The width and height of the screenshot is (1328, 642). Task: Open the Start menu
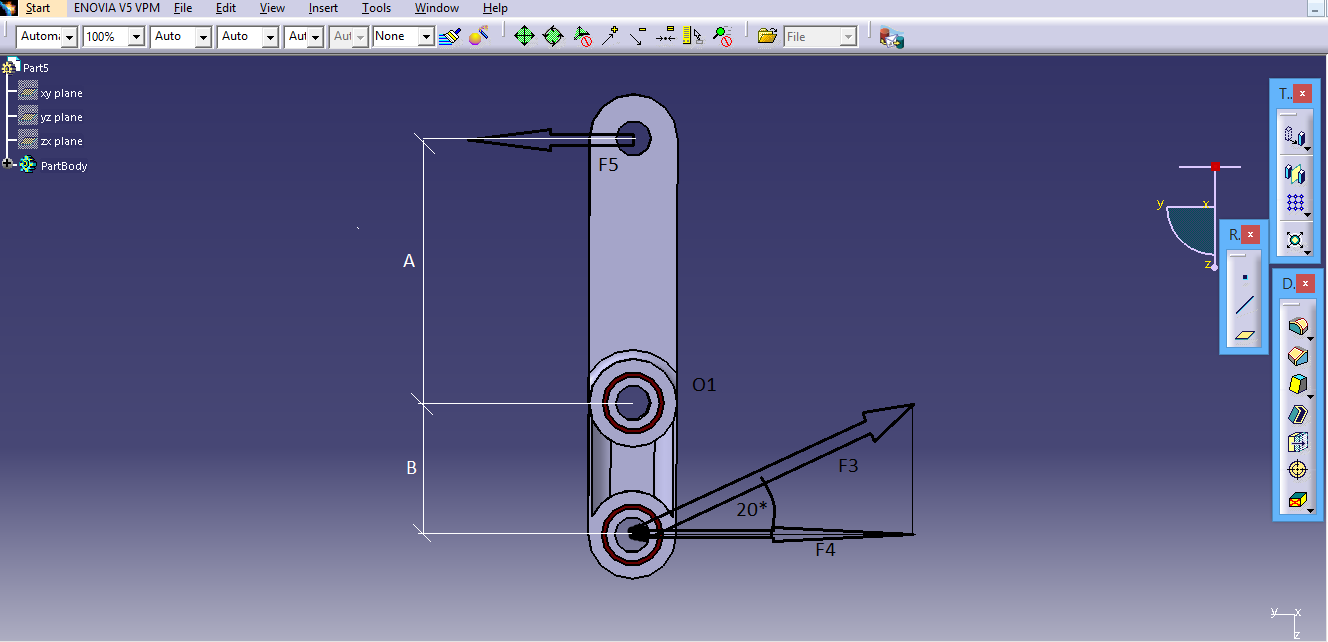click(38, 8)
